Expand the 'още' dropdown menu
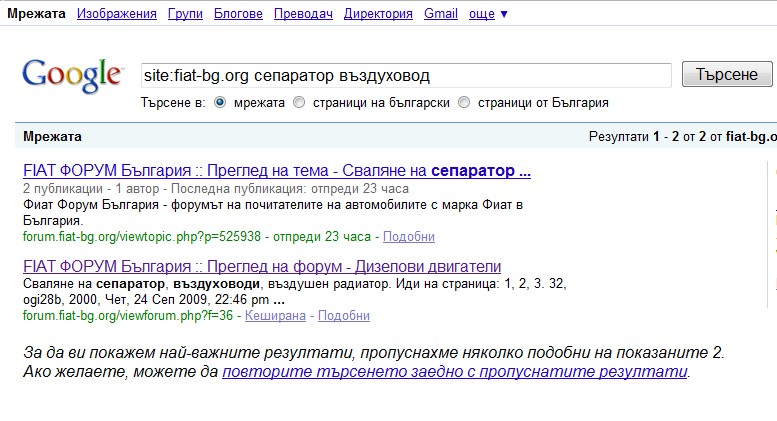 (x=489, y=14)
